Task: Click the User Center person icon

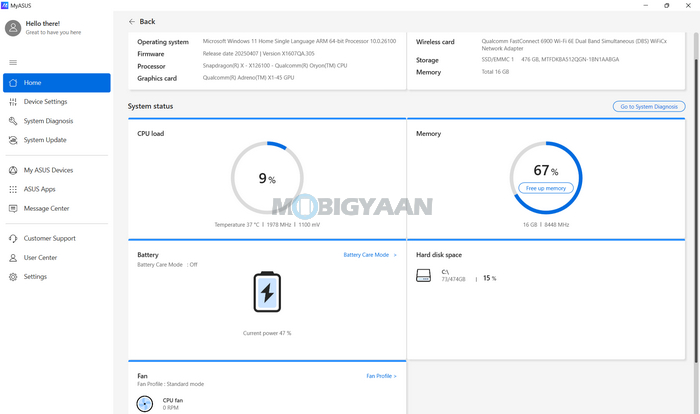Action: point(13,258)
